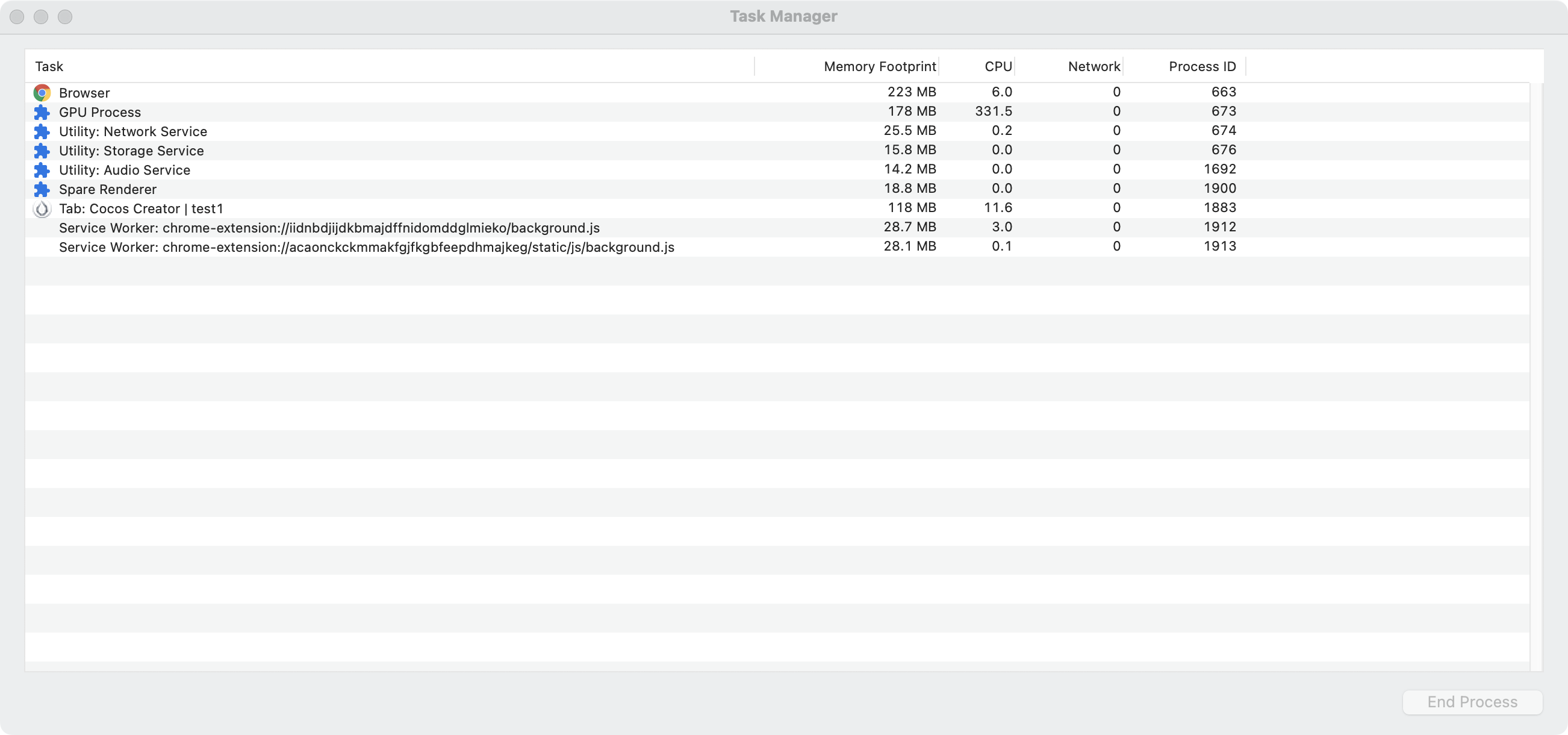Click the Cocos Creator tab flame icon
This screenshot has width=1568, height=735.
[x=42, y=209]
